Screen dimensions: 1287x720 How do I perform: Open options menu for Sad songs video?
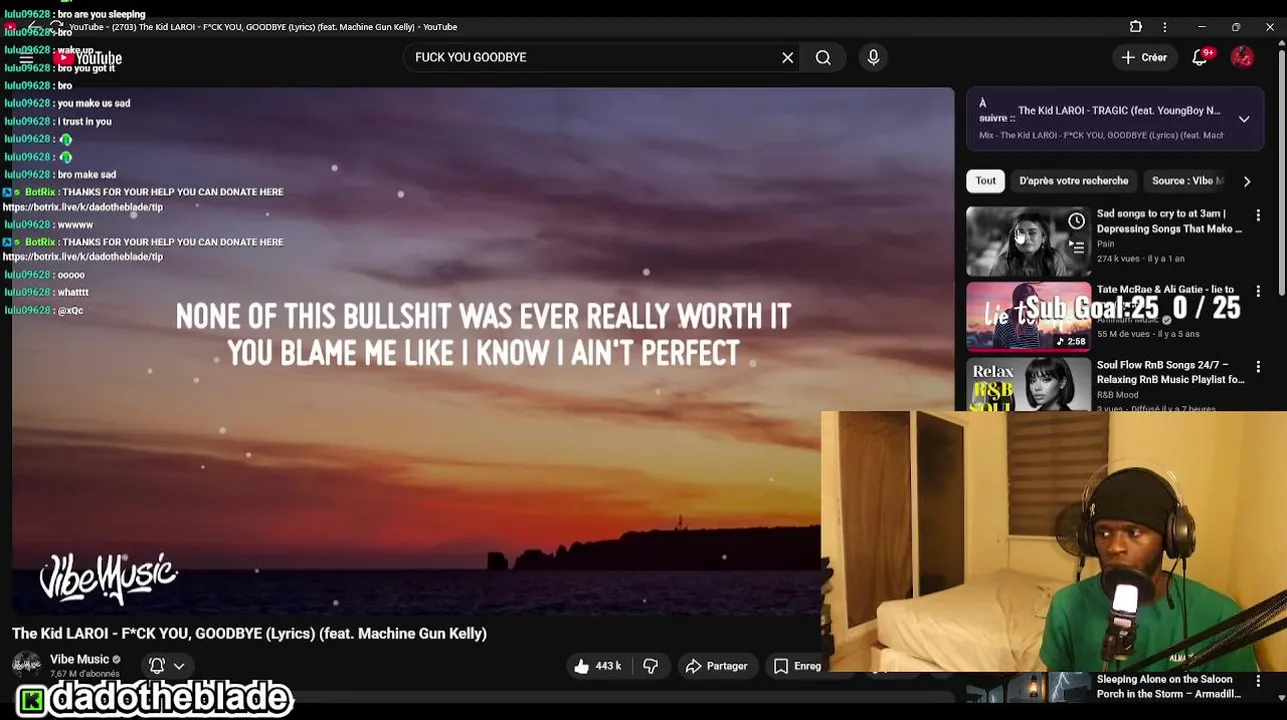1258,215
